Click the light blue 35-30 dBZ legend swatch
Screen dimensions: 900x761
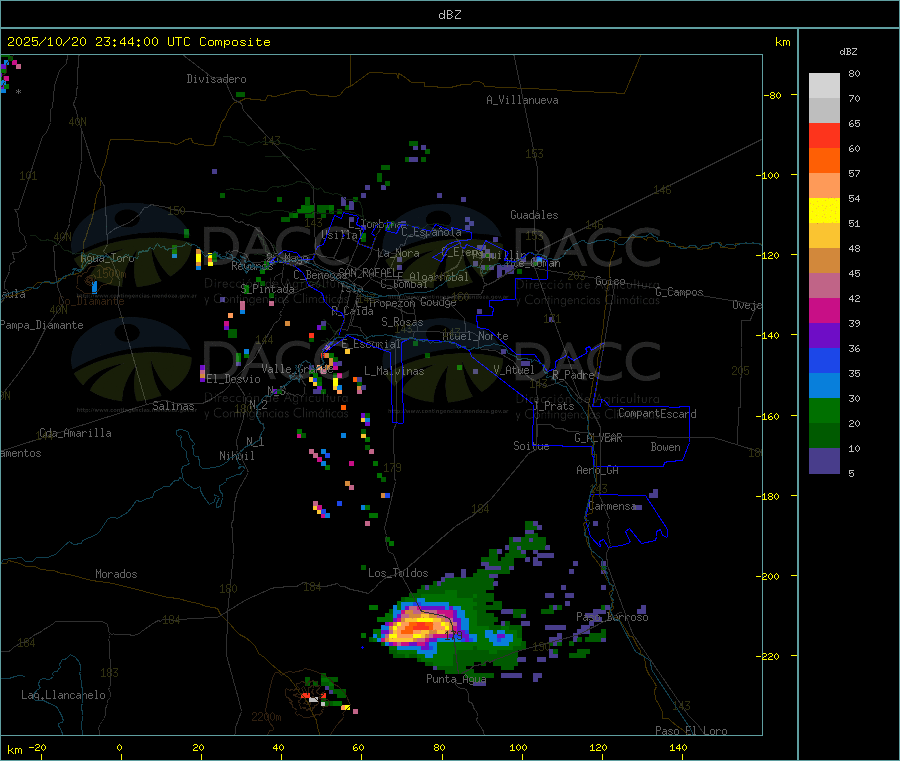[x=824, y=386]
